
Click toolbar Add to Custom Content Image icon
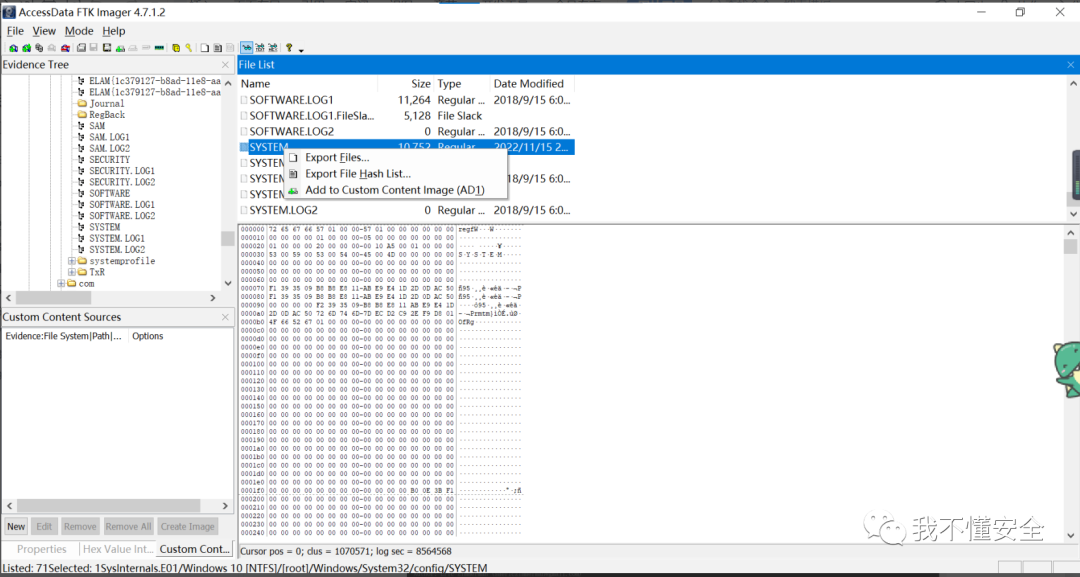click(x=121, y=48)
